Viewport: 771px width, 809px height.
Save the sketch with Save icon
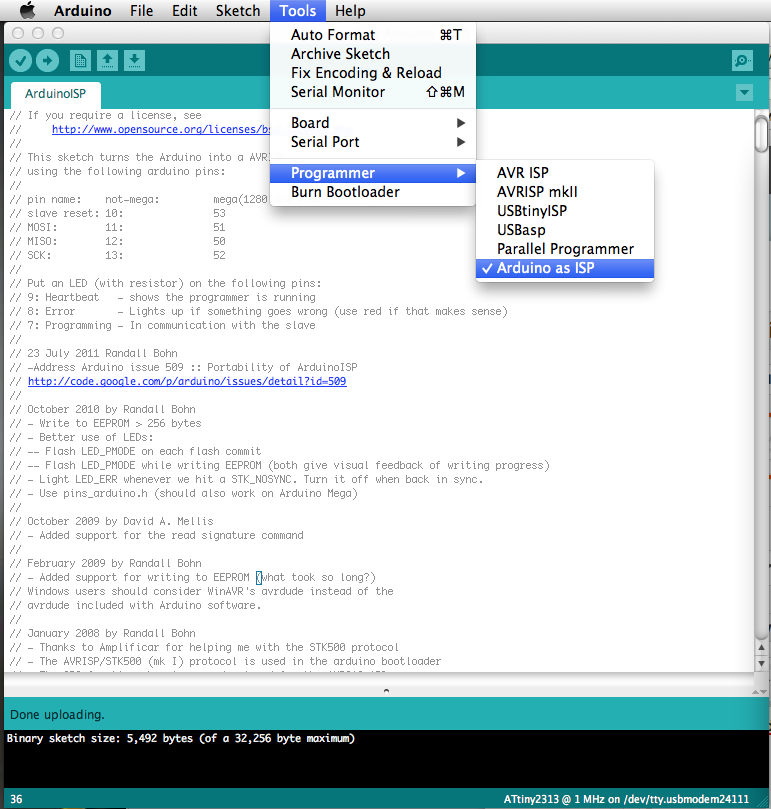point(134,60)
